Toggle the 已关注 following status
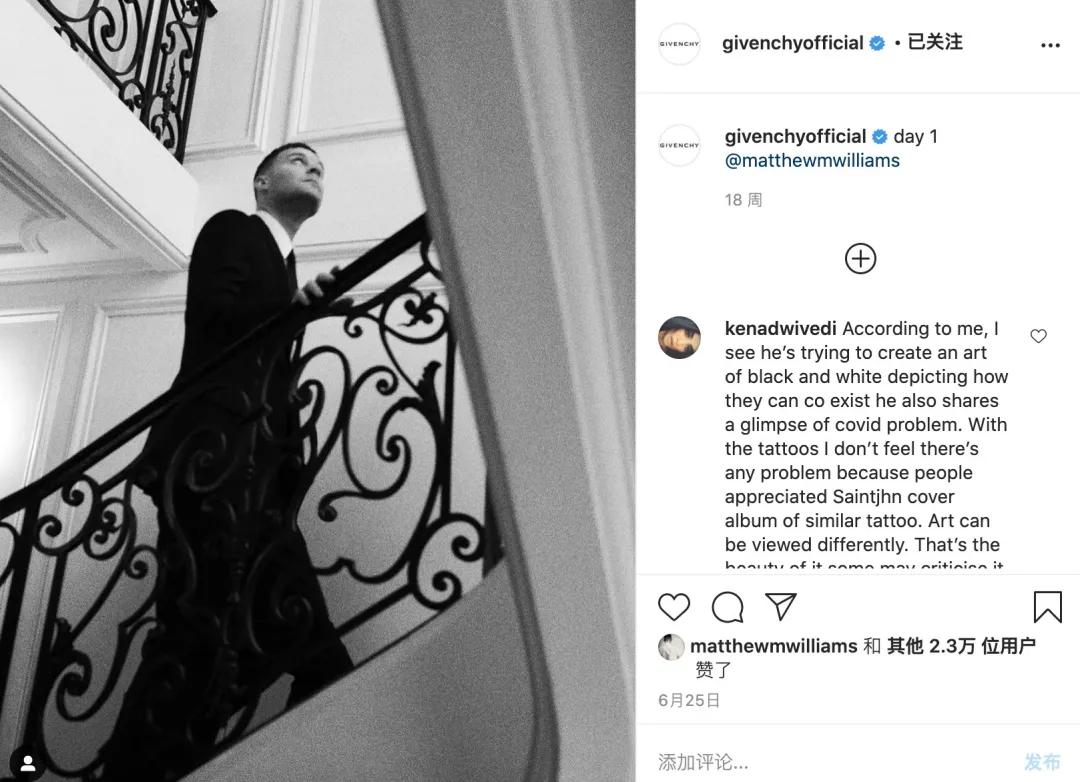This screenshot has height=782, width=1080. [x=935, y=42]
